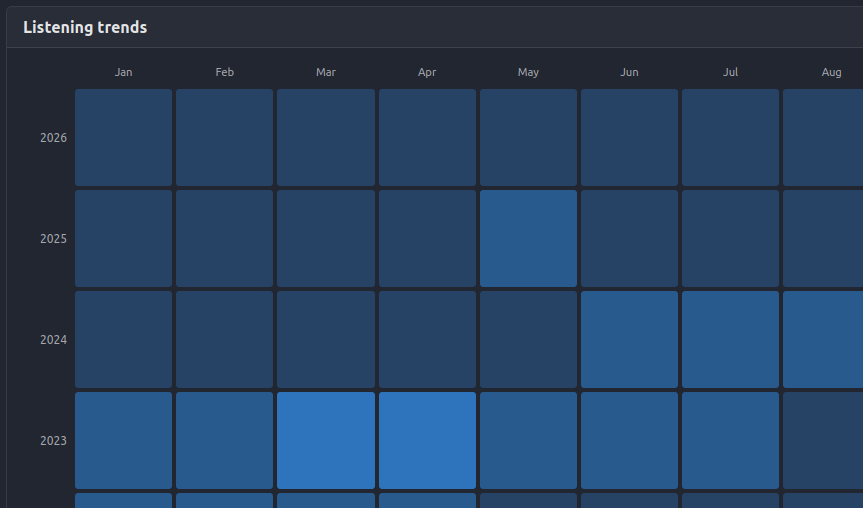Open the February 2024 heatmap cell
The width and height of the screenshot is (863, 508).
coord(225,340)
